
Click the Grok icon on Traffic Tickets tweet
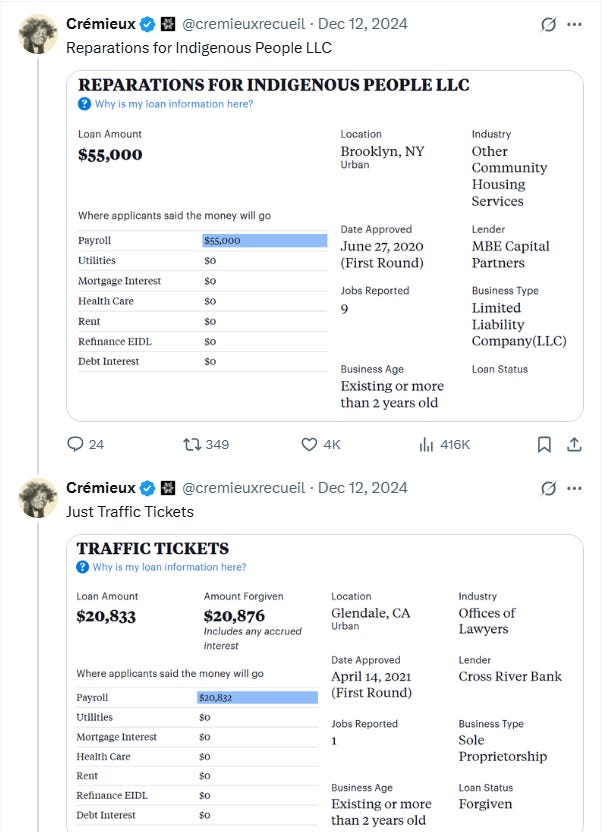[x=548, y=488]
